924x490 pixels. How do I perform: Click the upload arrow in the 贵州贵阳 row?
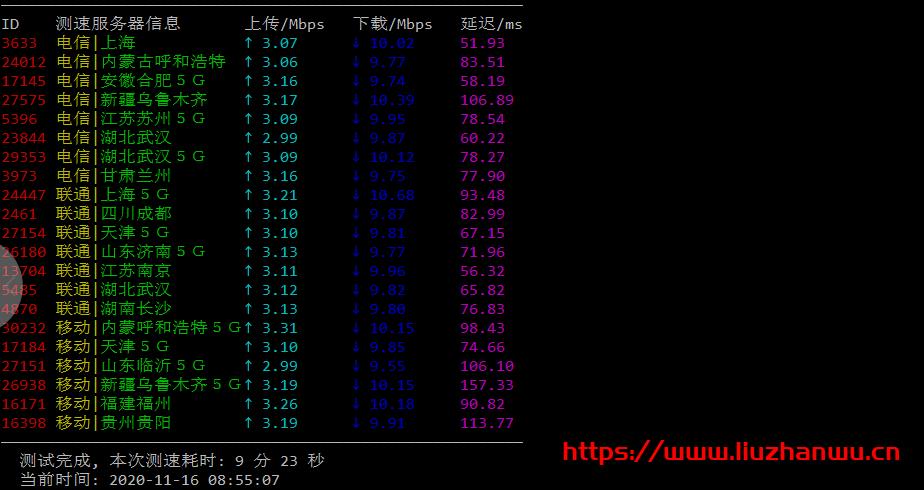coord(248,423)
